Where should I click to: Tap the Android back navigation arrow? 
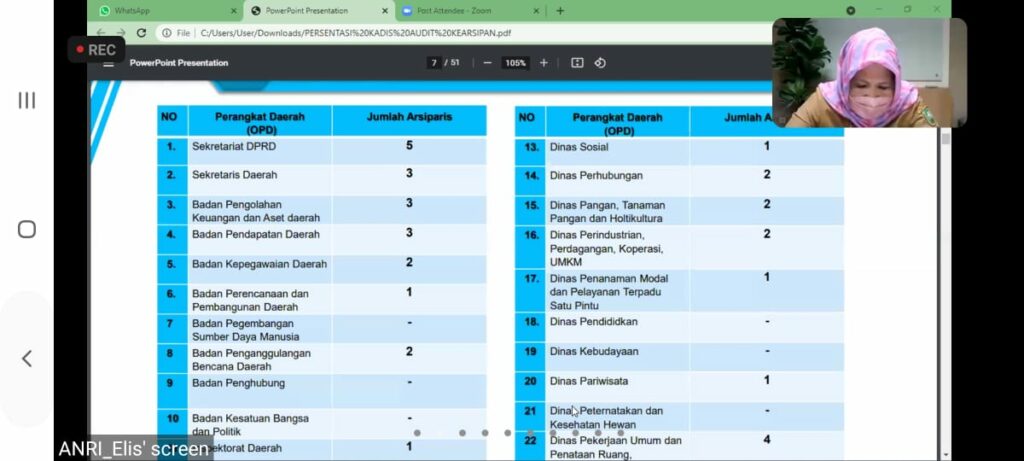[27, 359]
